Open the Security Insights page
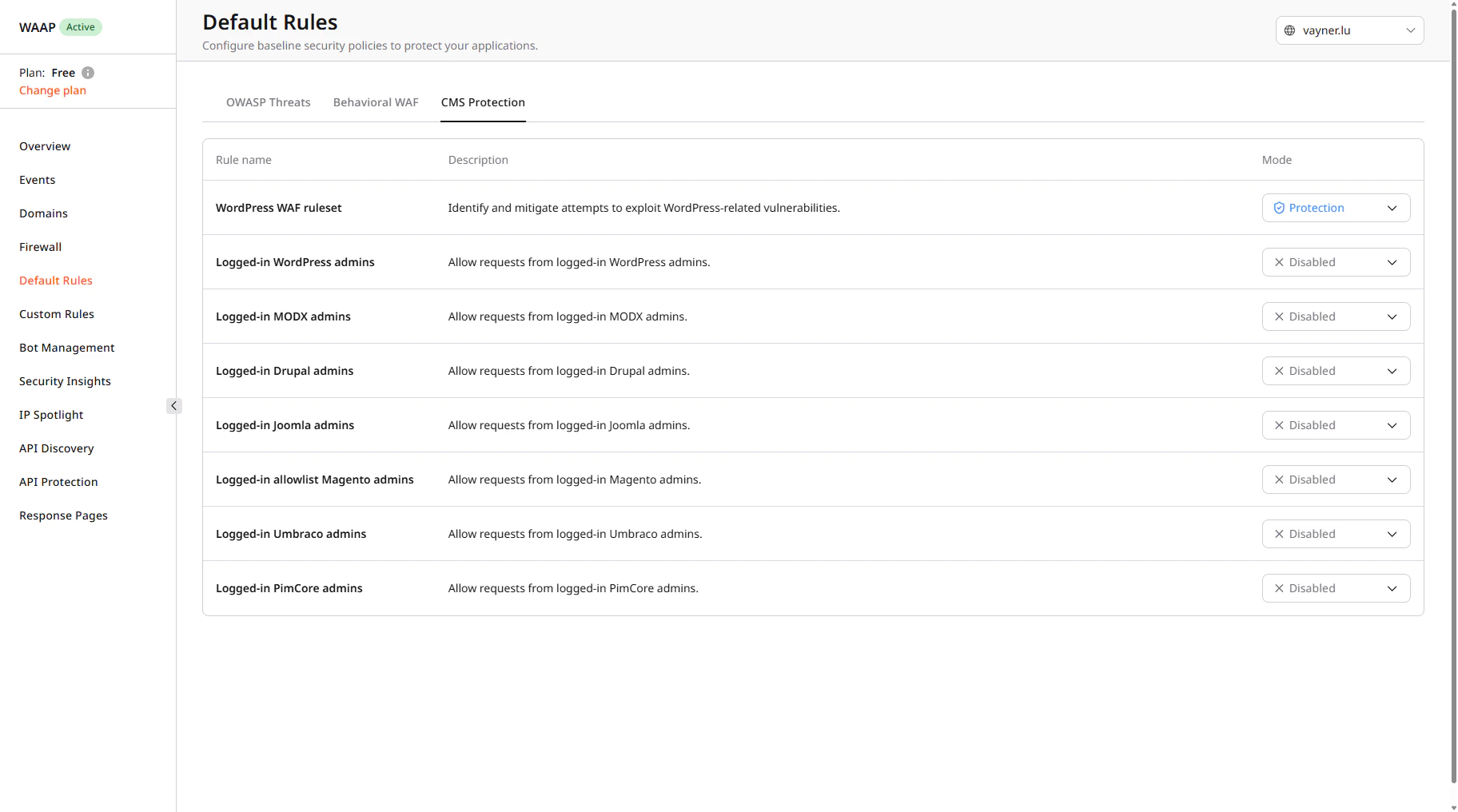The width and height of the screenshot is (1458, 812). [65, 380]
